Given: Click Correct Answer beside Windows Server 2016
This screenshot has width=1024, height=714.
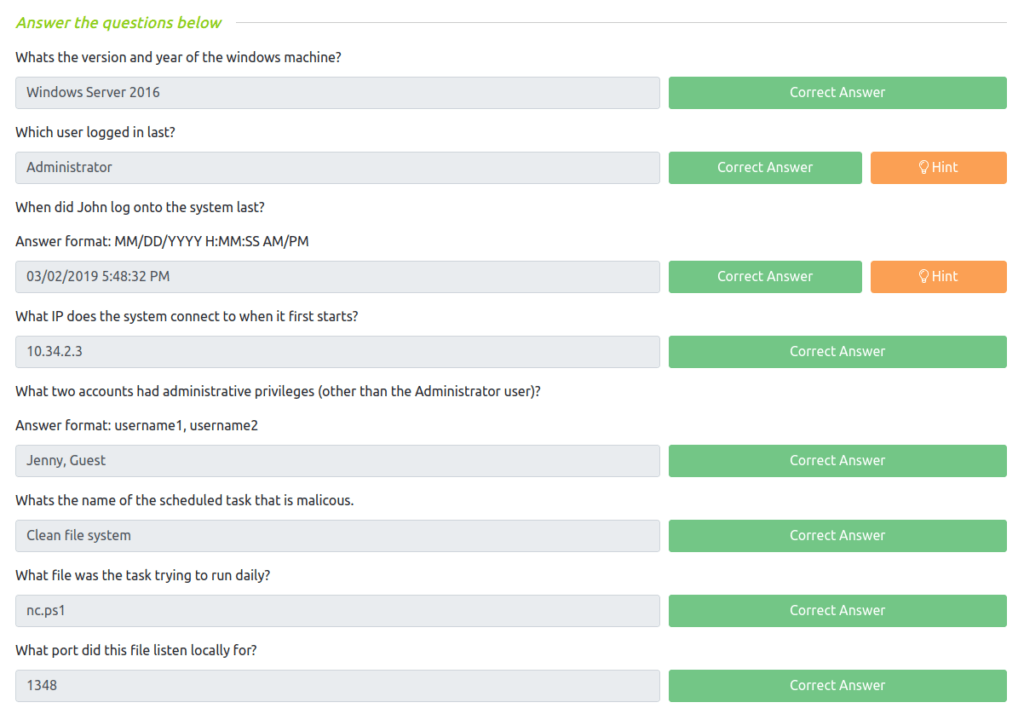Looking at the screenshot, I should tap(837, 92).
